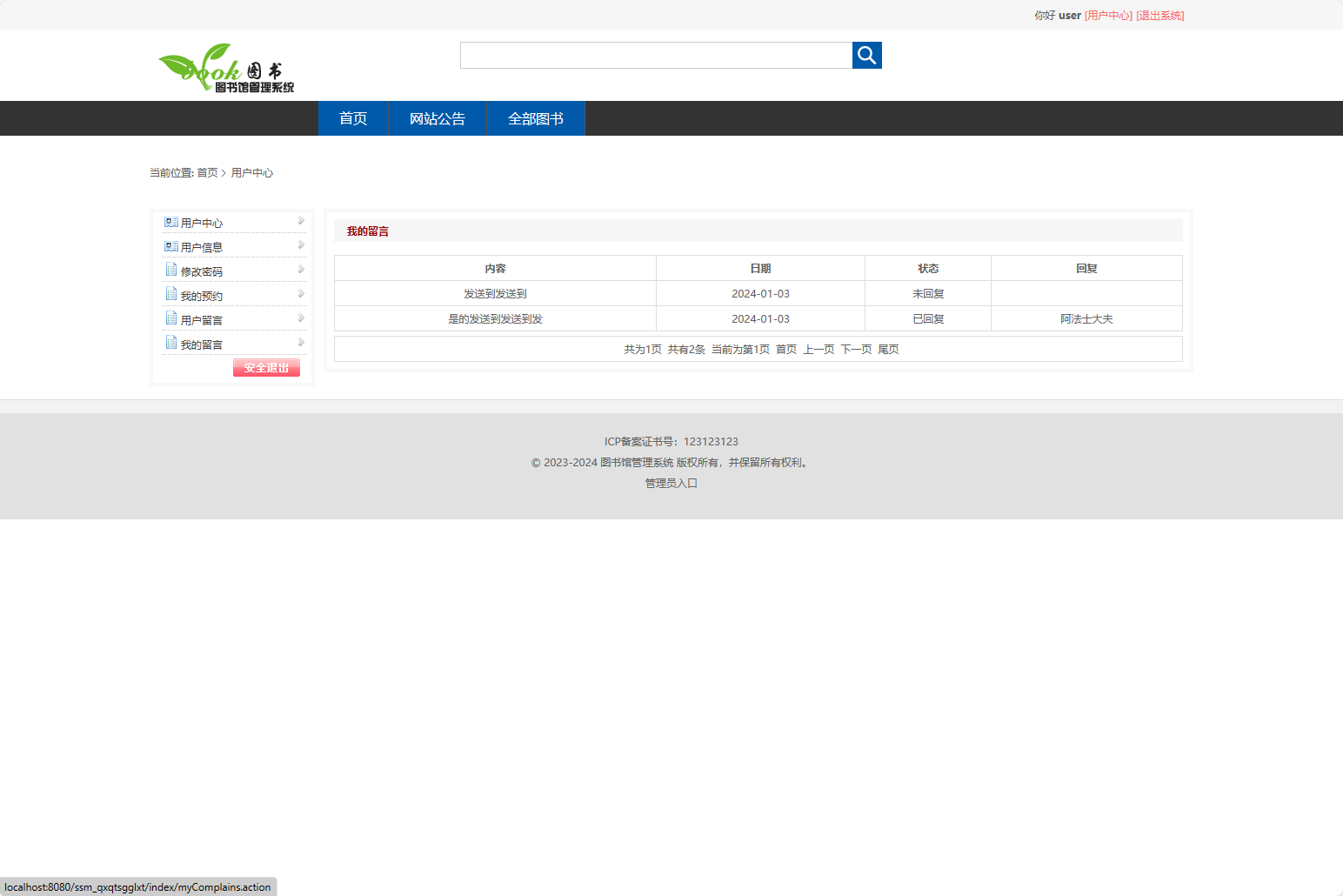Click the 内容 column header
This screenshot has height=896, width=1343.
click(495, 269)
